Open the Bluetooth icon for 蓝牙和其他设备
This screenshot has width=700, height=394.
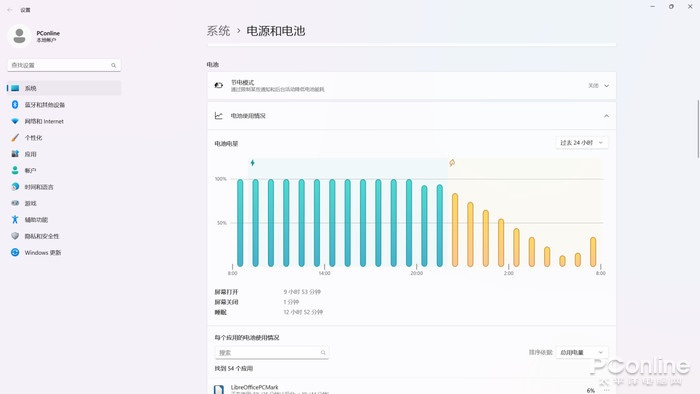click(x=15, y=104)
